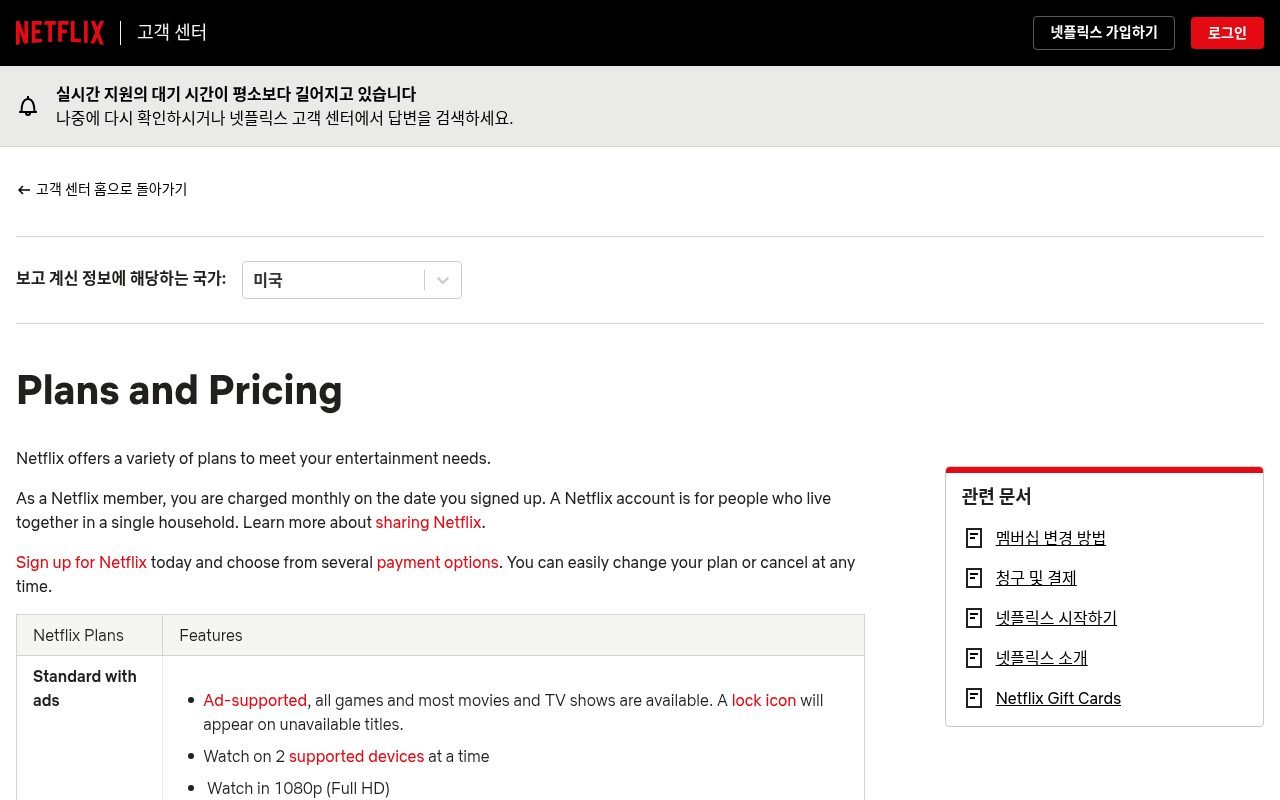The image size is (1280, 800).
Task: Click the Standard with ads plan name
Action: [x=85, y=688]
